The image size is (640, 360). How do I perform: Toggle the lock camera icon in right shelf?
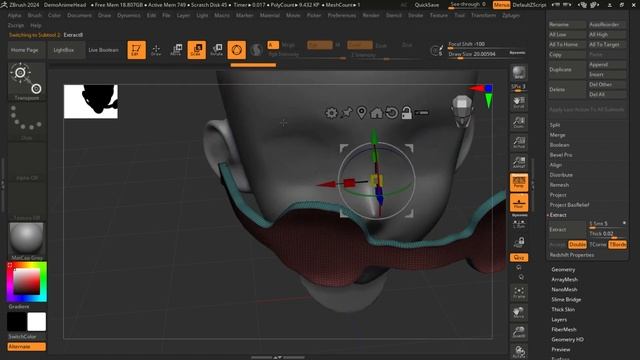click(519, 242)
